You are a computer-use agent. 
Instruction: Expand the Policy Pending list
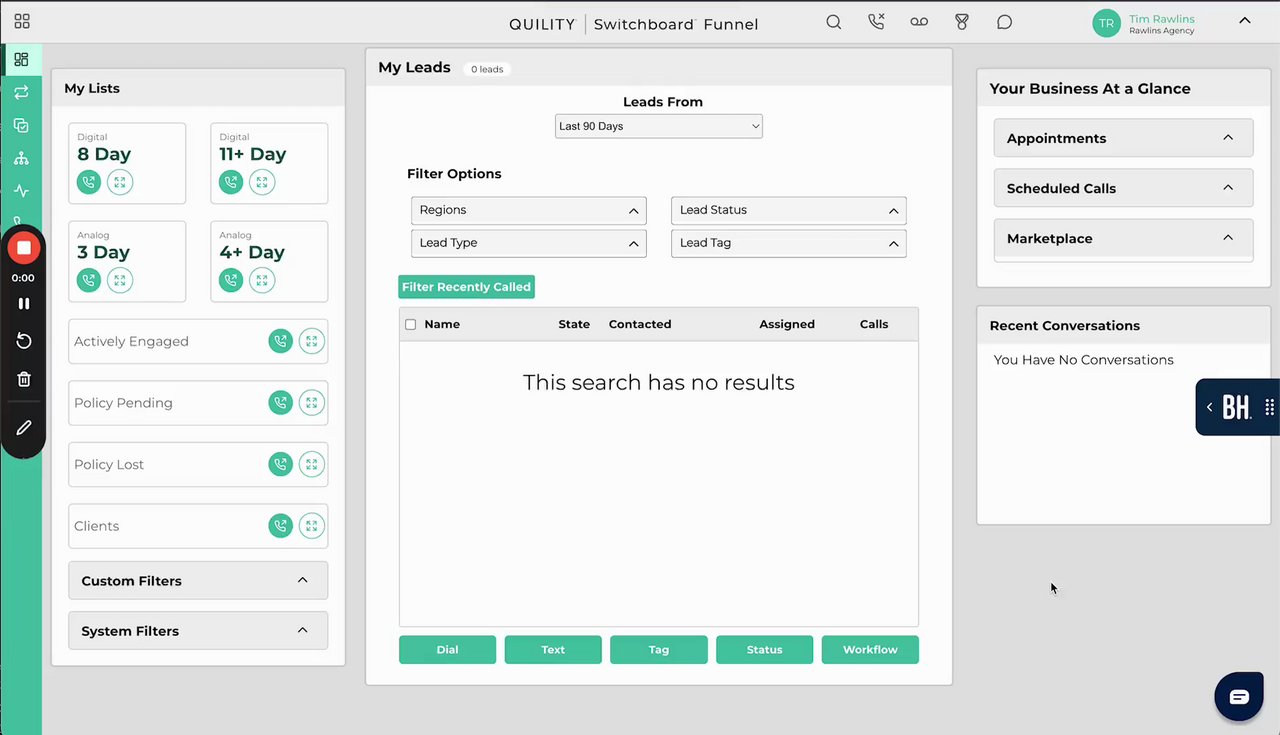312,403
